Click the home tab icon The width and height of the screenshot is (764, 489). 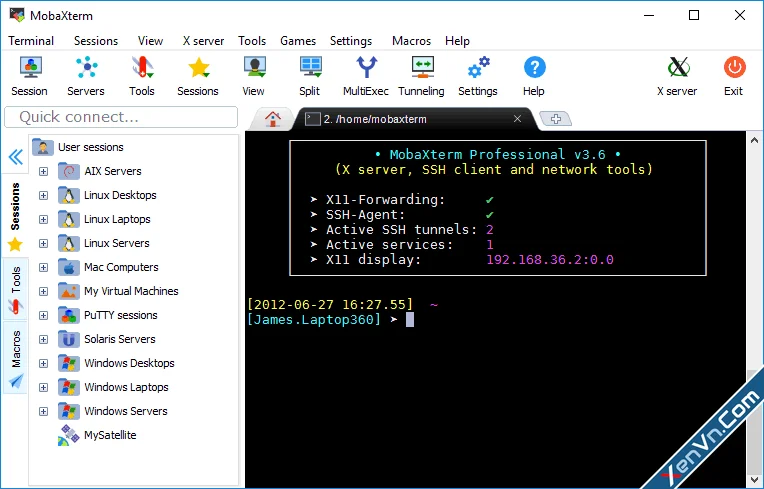coord(272,118)
